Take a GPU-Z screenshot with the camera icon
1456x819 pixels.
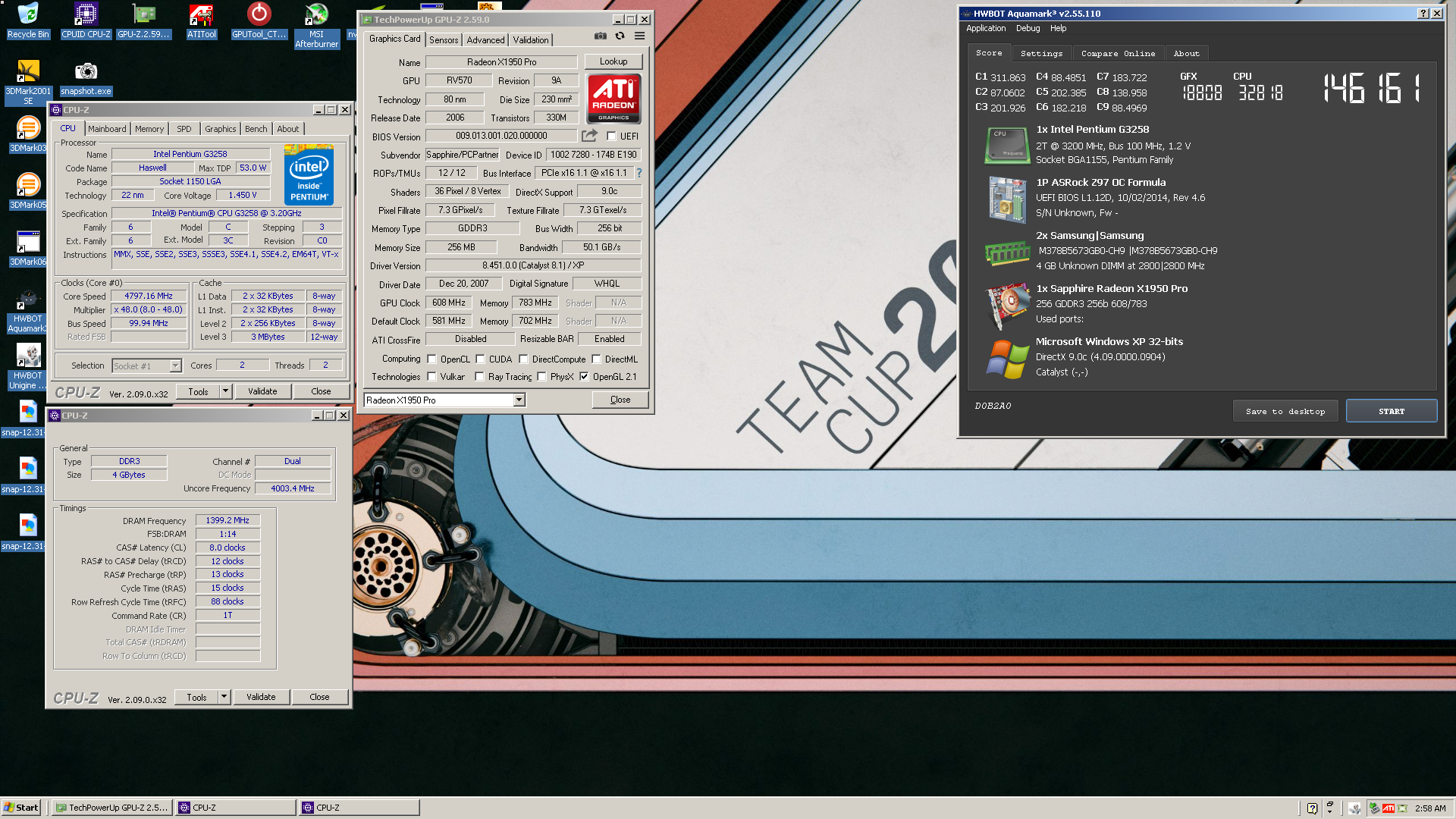[x=601, y=36]
